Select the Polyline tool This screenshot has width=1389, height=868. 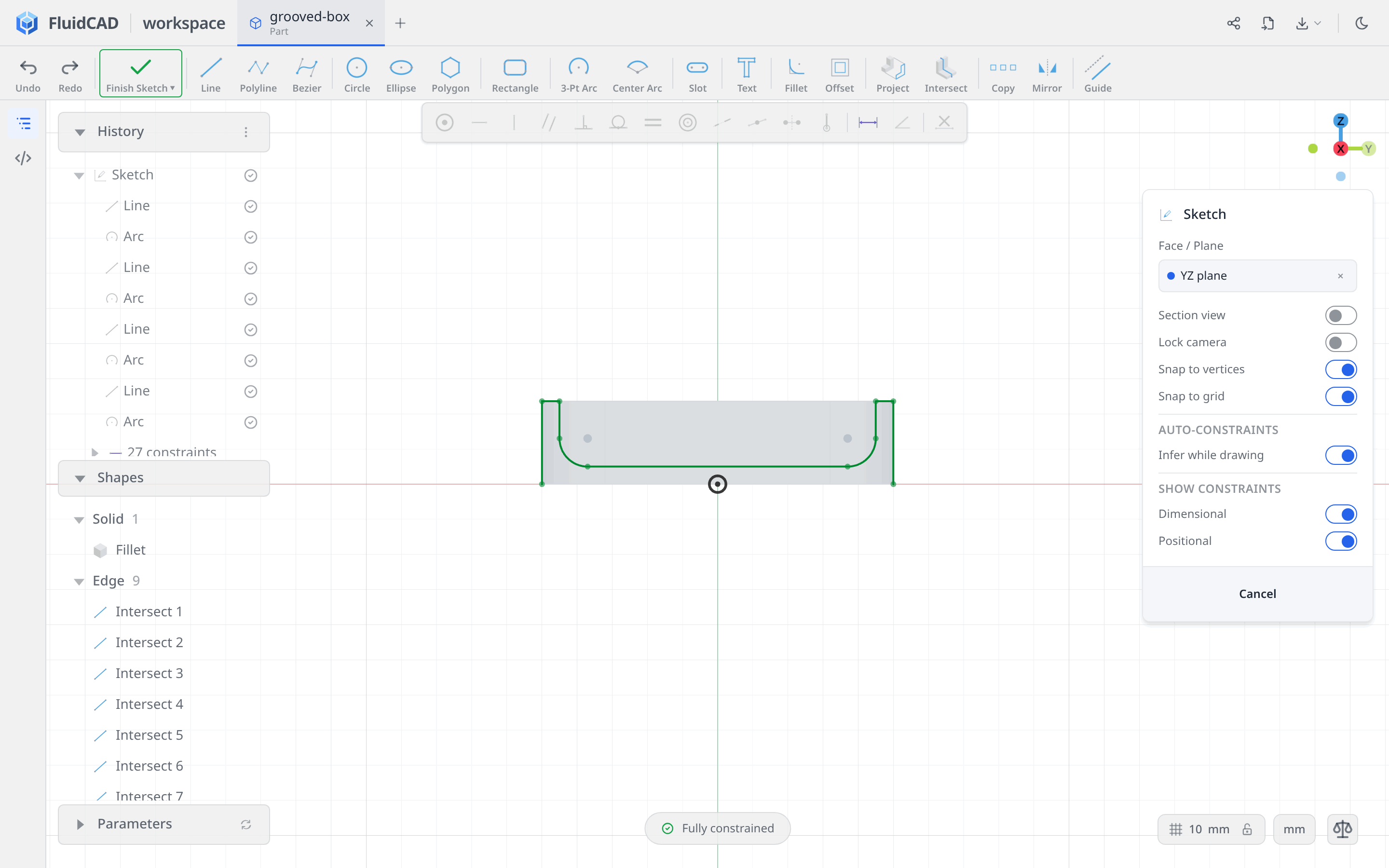259,75
